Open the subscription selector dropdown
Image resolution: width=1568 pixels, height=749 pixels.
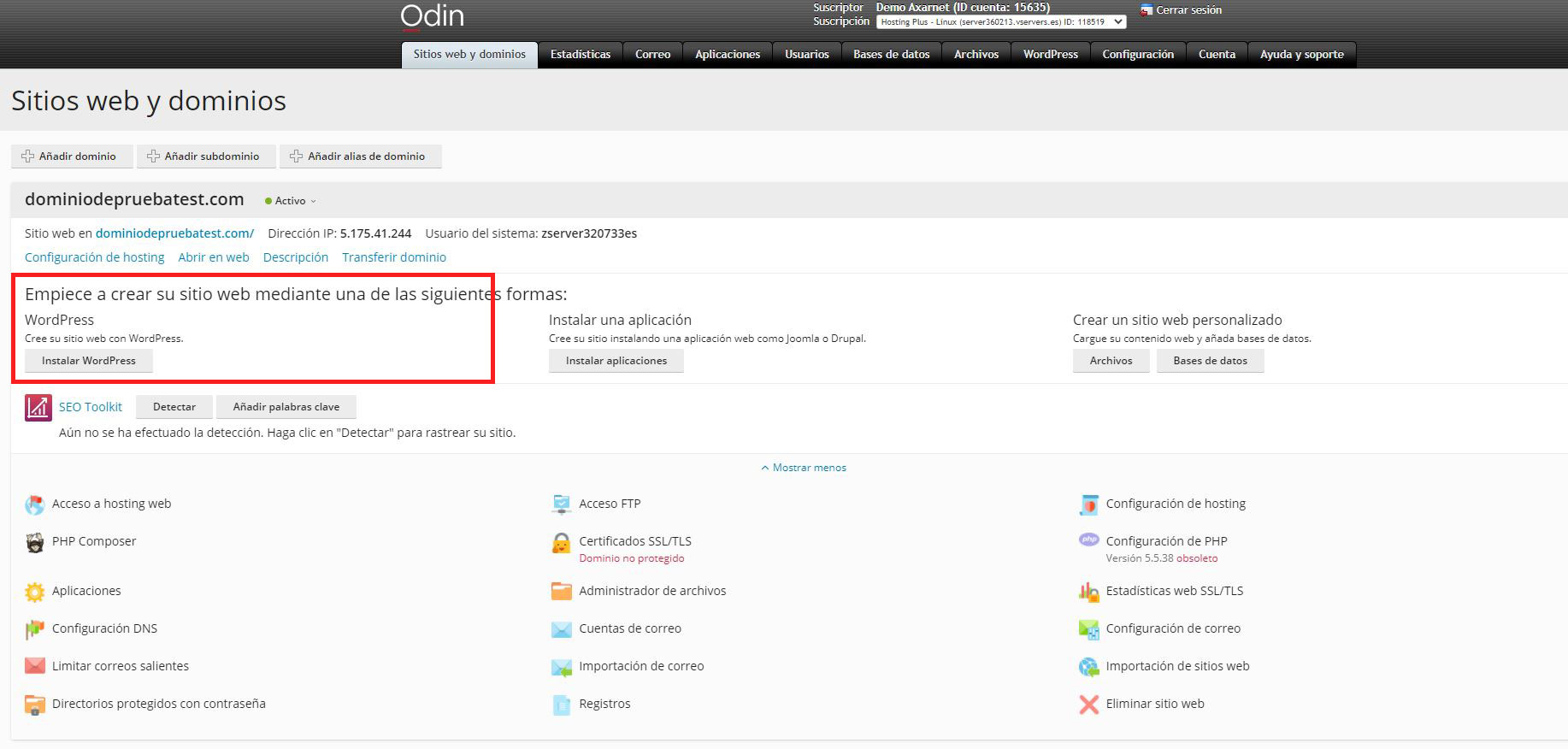[x=1001, y=22]
